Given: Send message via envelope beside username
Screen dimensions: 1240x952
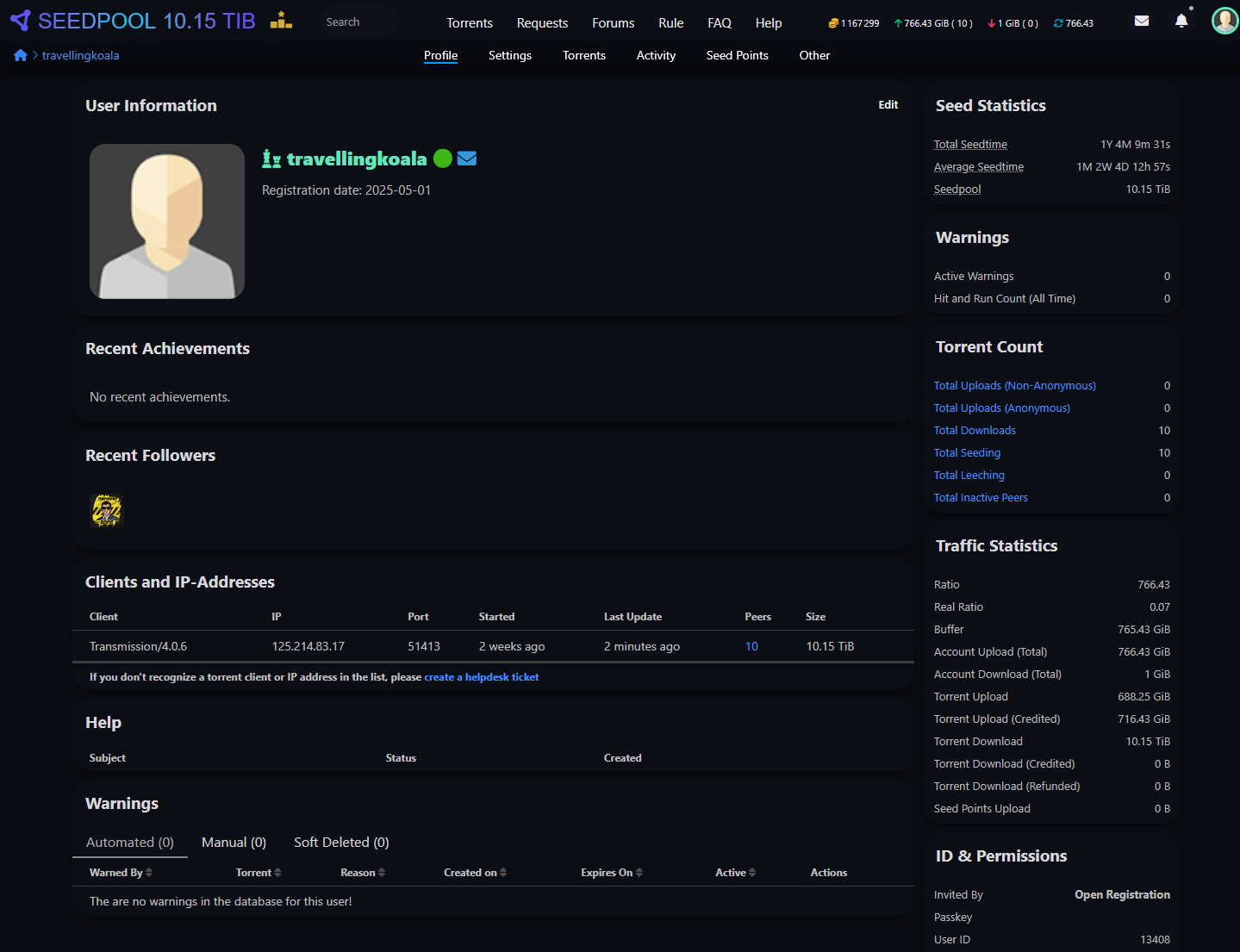Looking at the screenshot, I should tap(467, 159).
